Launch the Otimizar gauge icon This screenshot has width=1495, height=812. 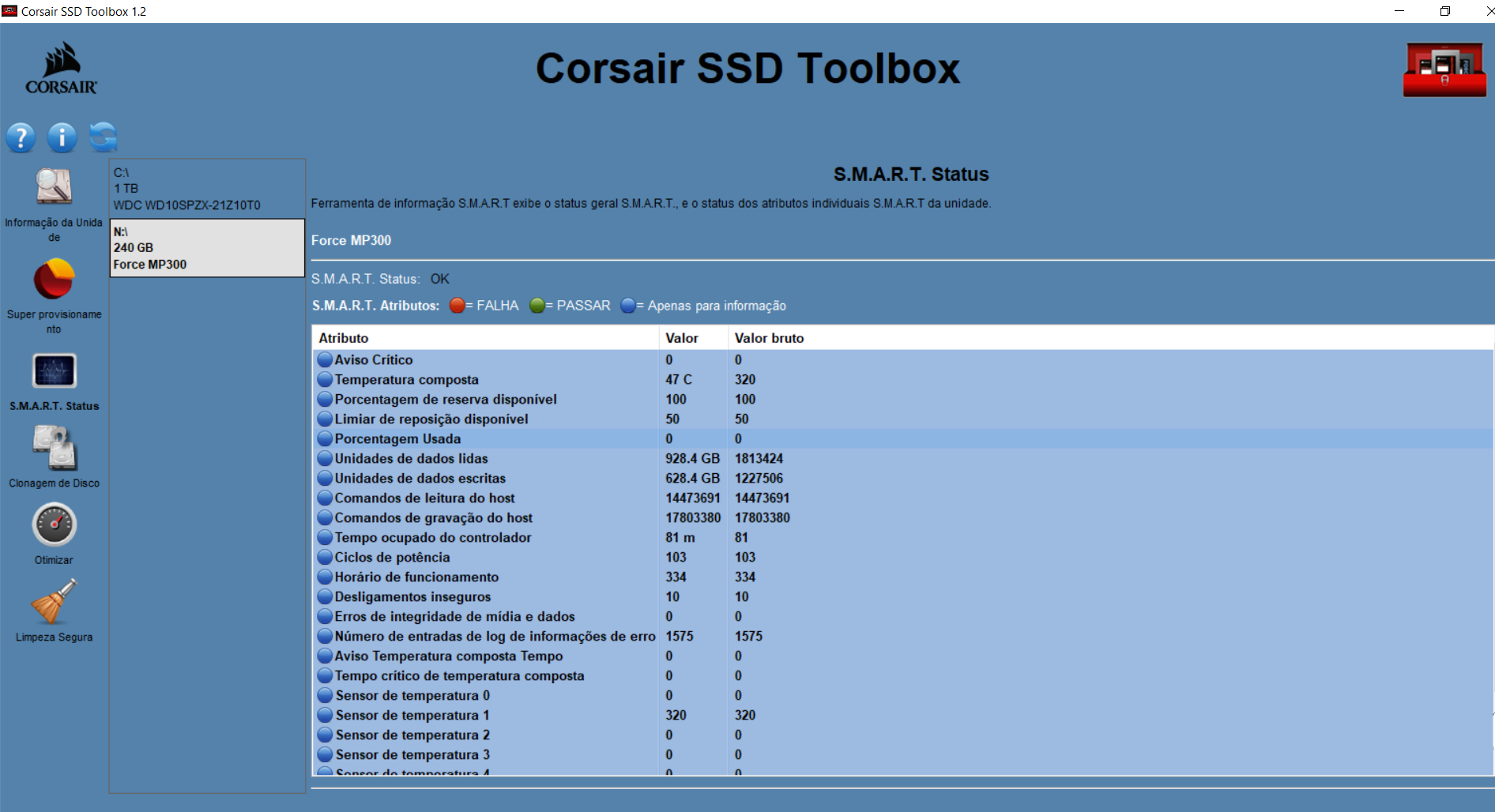pyautogui.click(x=54, y=524)
